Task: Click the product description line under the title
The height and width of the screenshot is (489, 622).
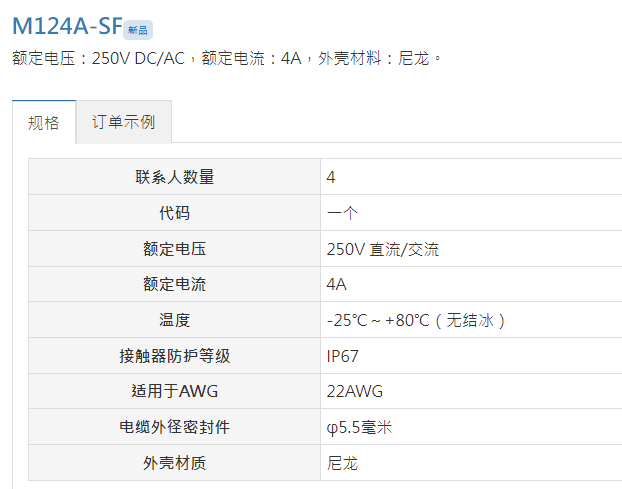Action: tap(227, 58)
